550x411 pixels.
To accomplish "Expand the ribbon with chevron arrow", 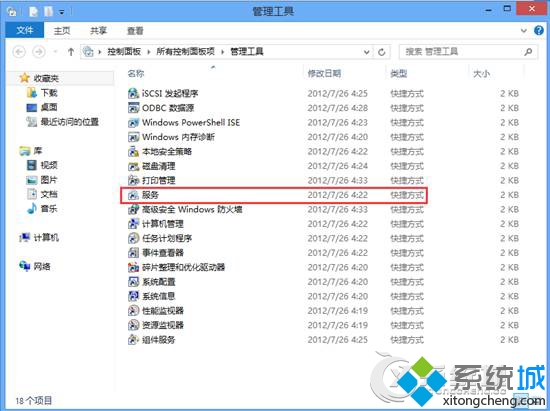I will click(524, 31).
